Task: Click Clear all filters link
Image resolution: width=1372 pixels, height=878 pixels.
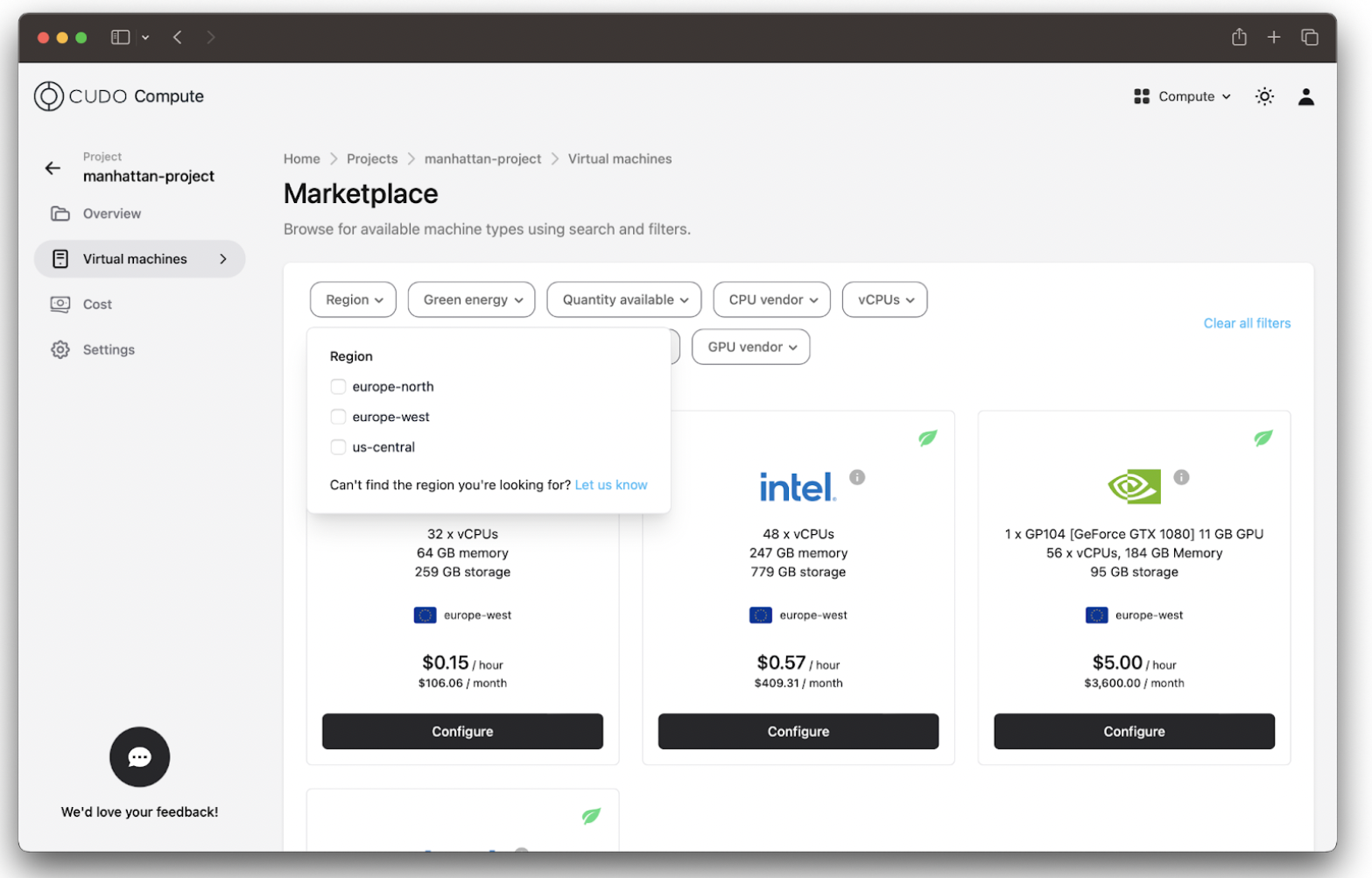Action: (1247, 323)
